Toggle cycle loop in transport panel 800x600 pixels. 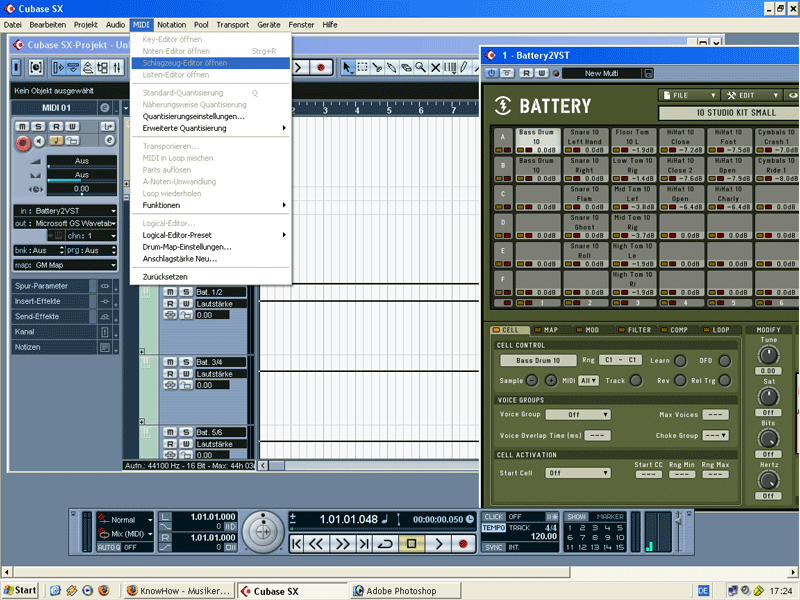[x=385, y=544]
